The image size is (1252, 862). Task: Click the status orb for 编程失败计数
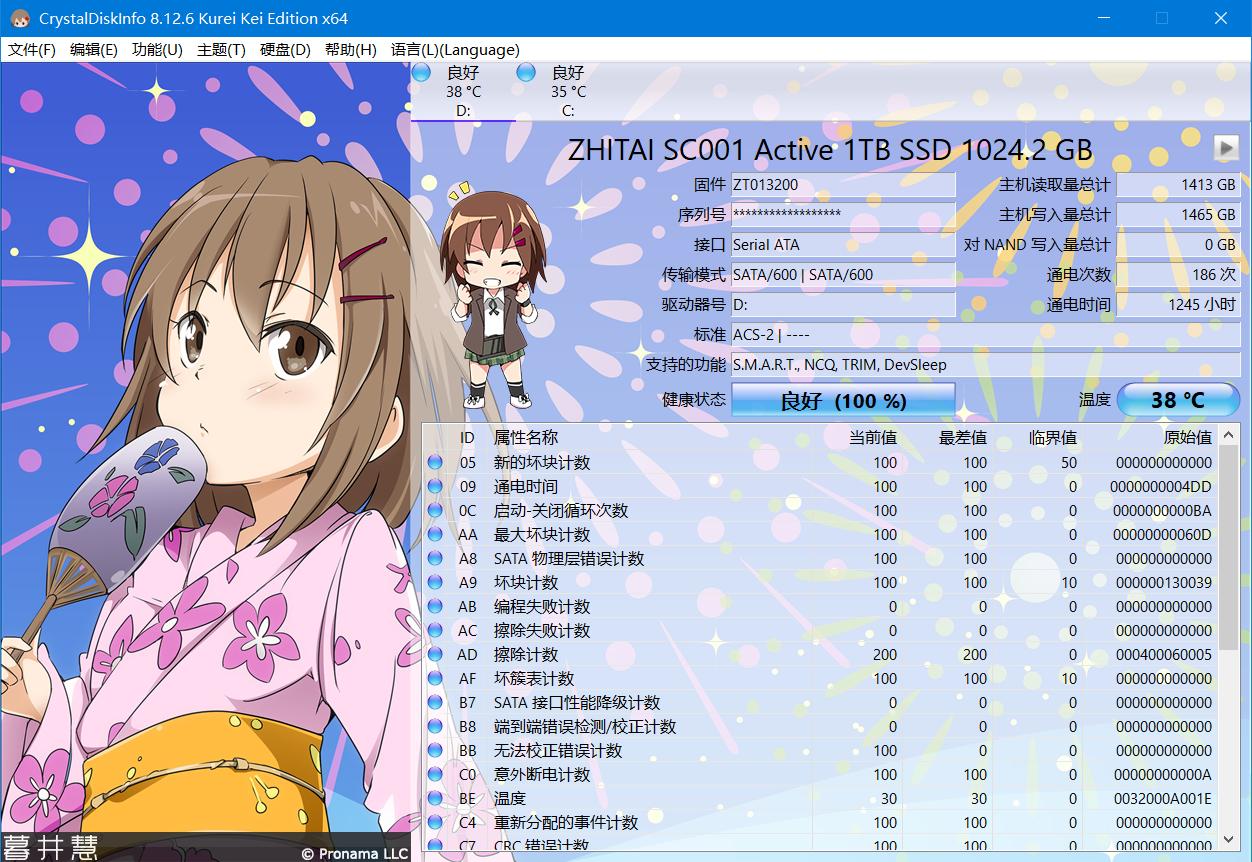pos(435,606)
